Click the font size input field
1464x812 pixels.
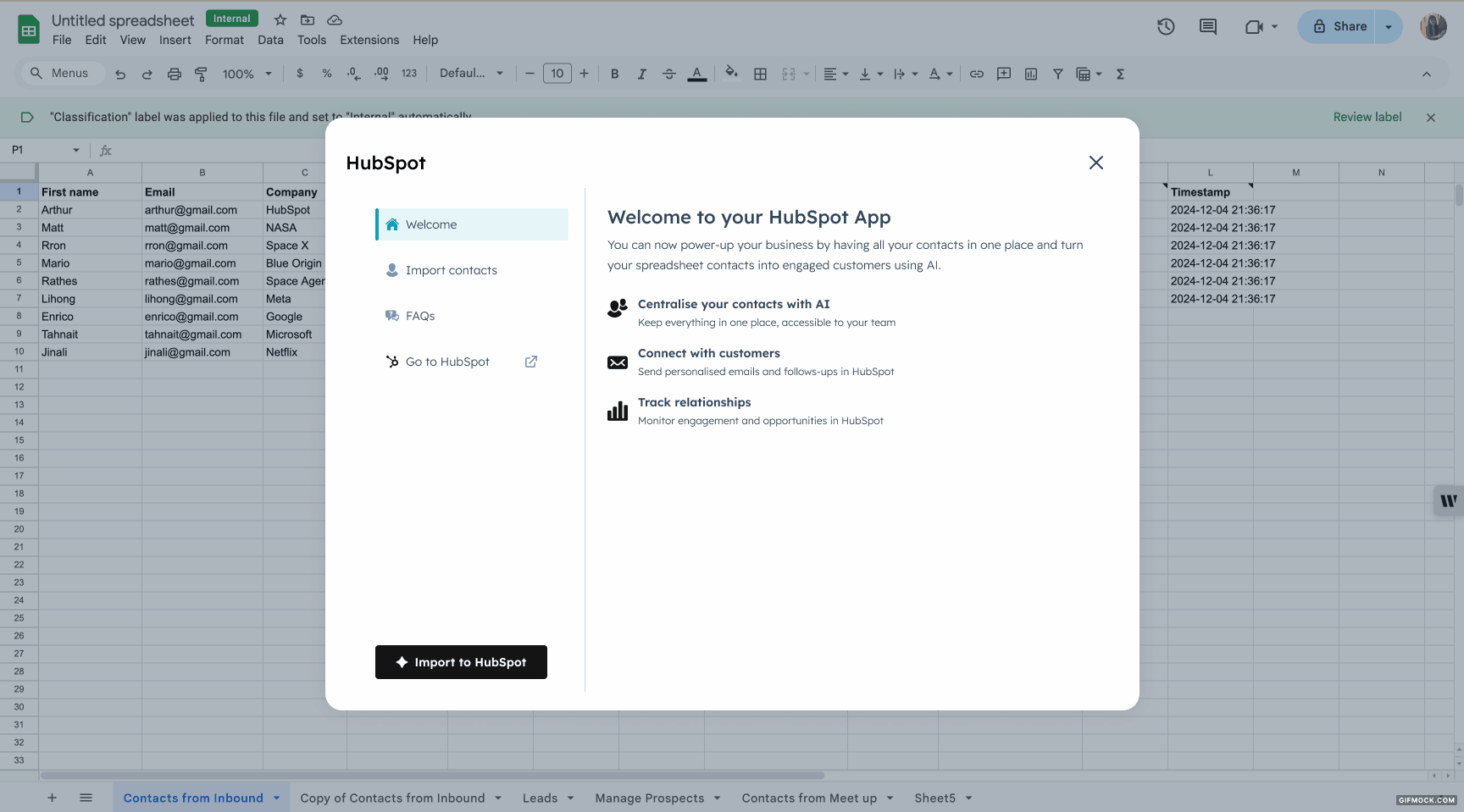(x=557, y=74)
